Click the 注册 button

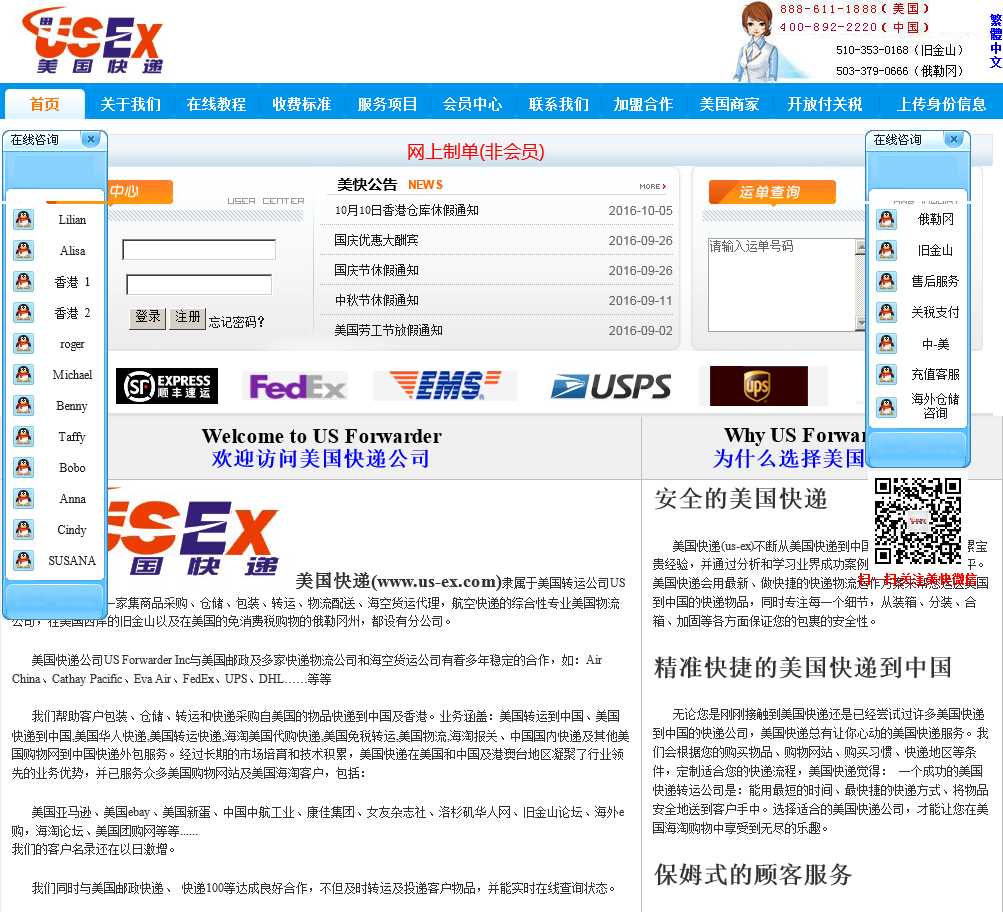pyautogui.click(x=187, y=317)
